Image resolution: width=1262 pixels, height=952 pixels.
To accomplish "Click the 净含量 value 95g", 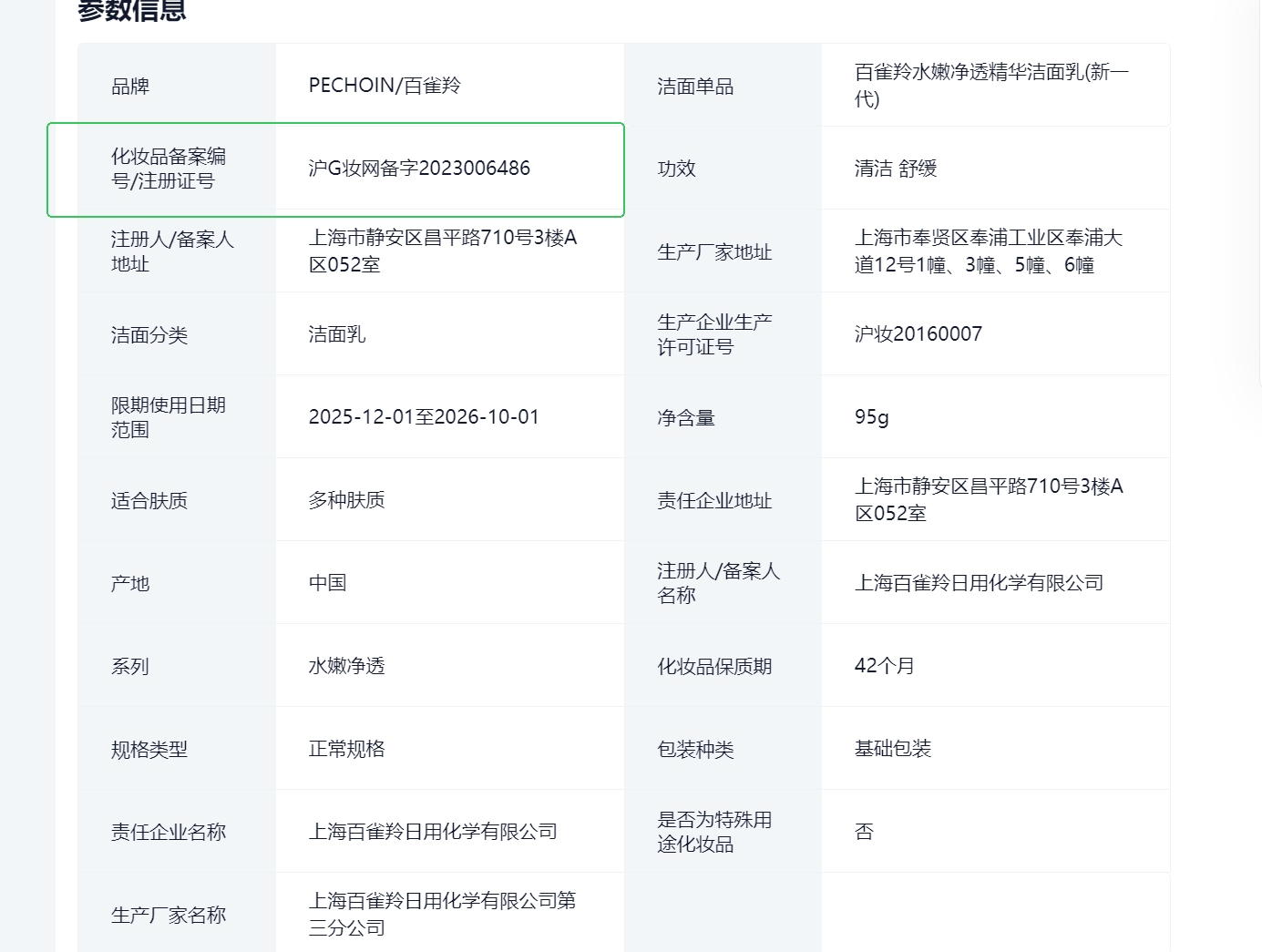I will coord(871,417).
